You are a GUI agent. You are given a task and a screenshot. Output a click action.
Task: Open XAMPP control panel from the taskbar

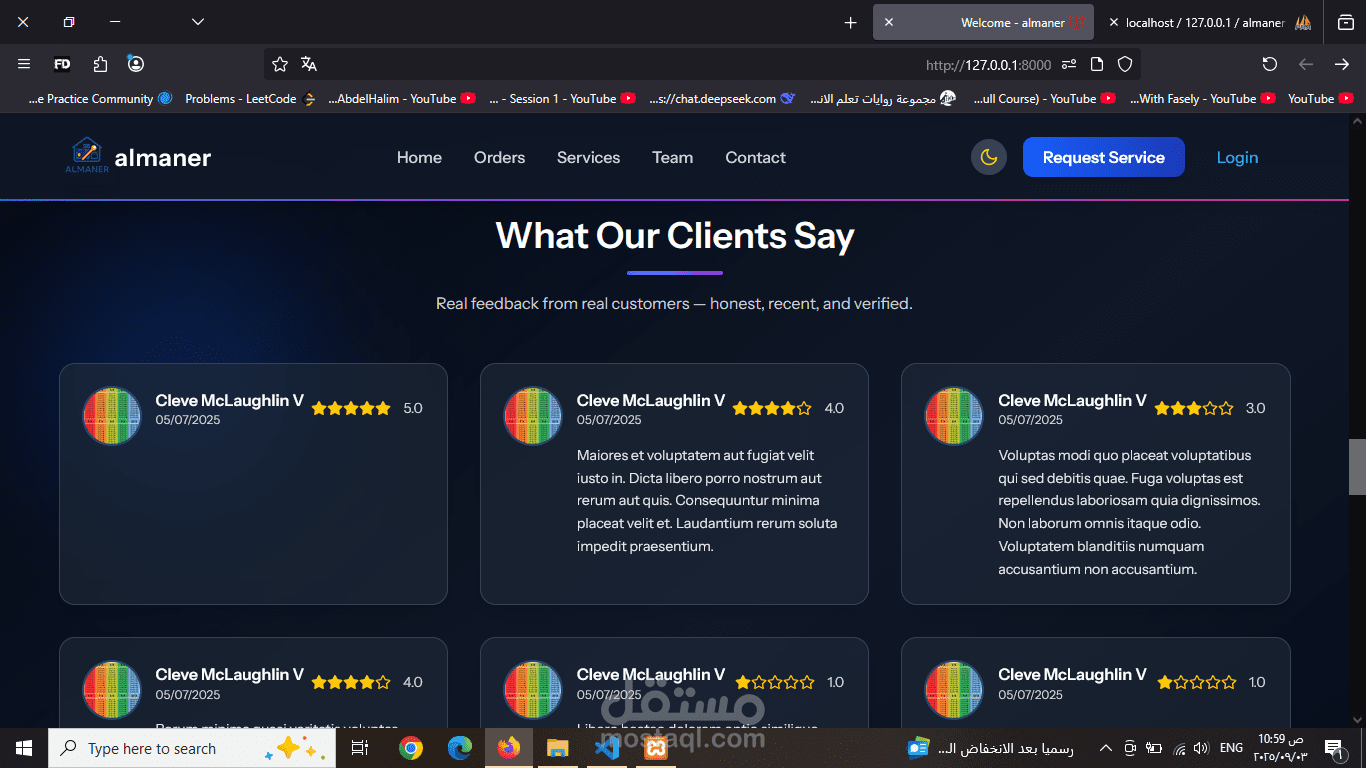(656, 748)
